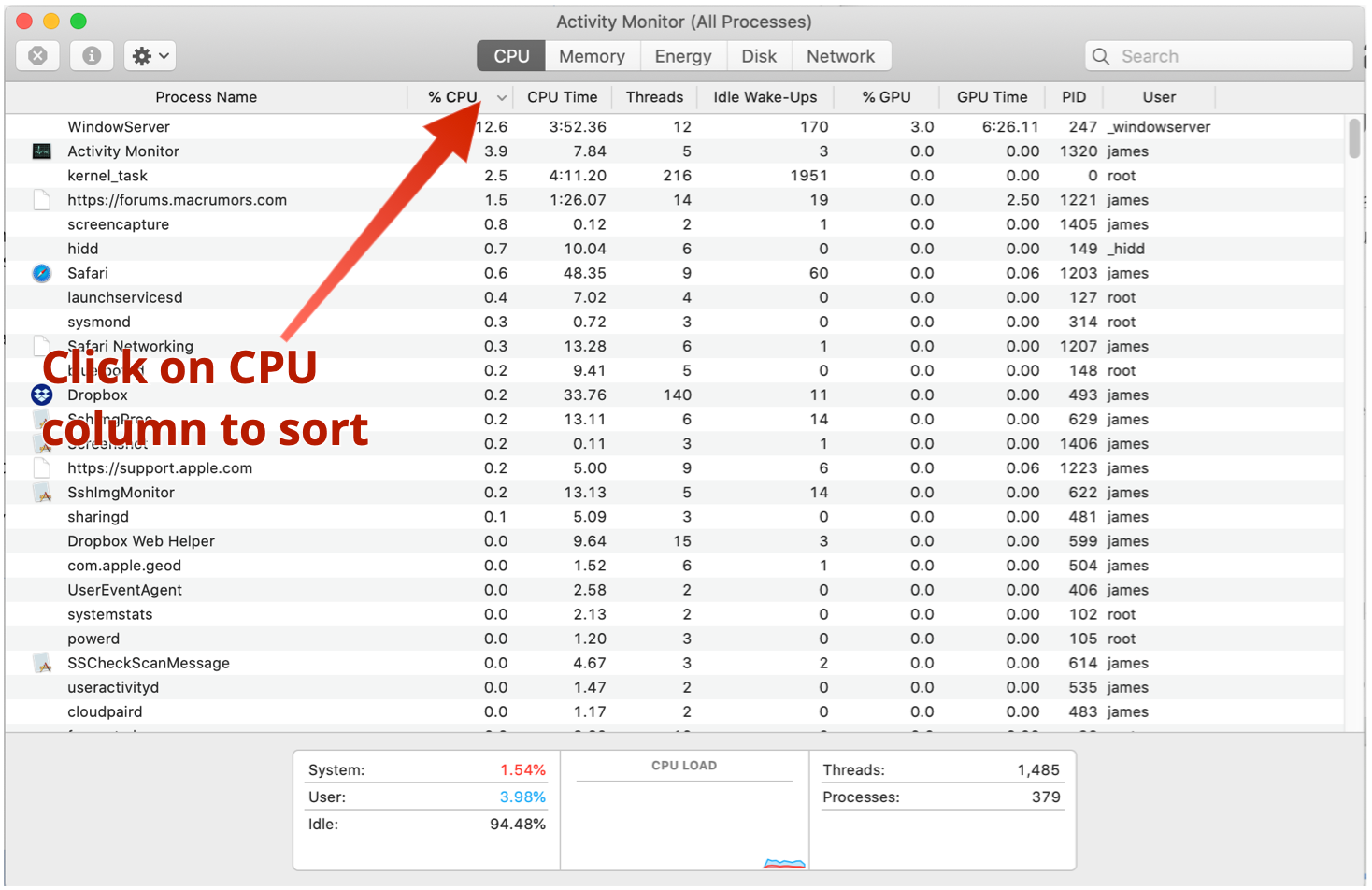Select https://forums.macrumors.com process
The width and height of the screenshot is (1372, 890).
177,200
